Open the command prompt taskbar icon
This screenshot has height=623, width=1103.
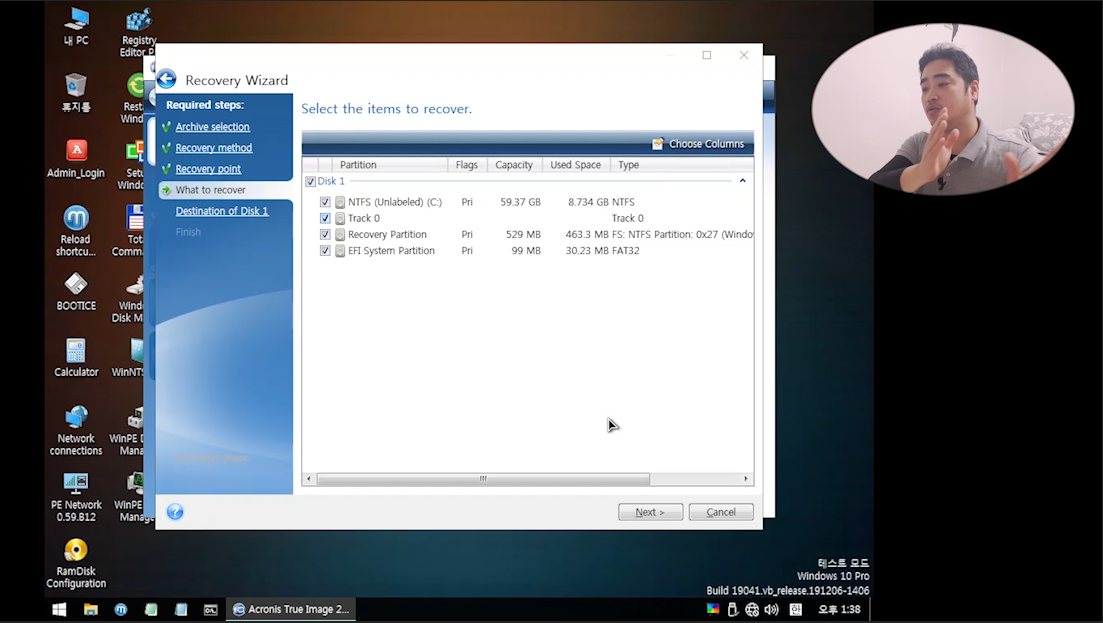tap(210, 610)
